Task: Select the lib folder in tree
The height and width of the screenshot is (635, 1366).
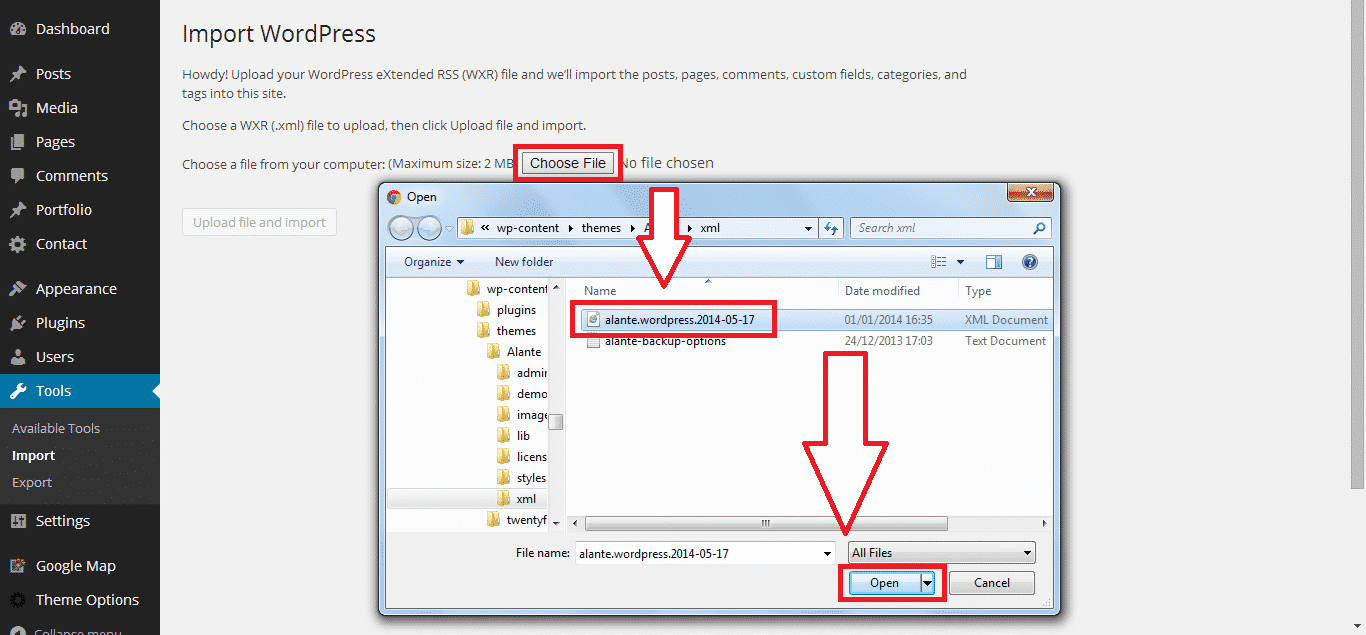Action: [514, 436]
